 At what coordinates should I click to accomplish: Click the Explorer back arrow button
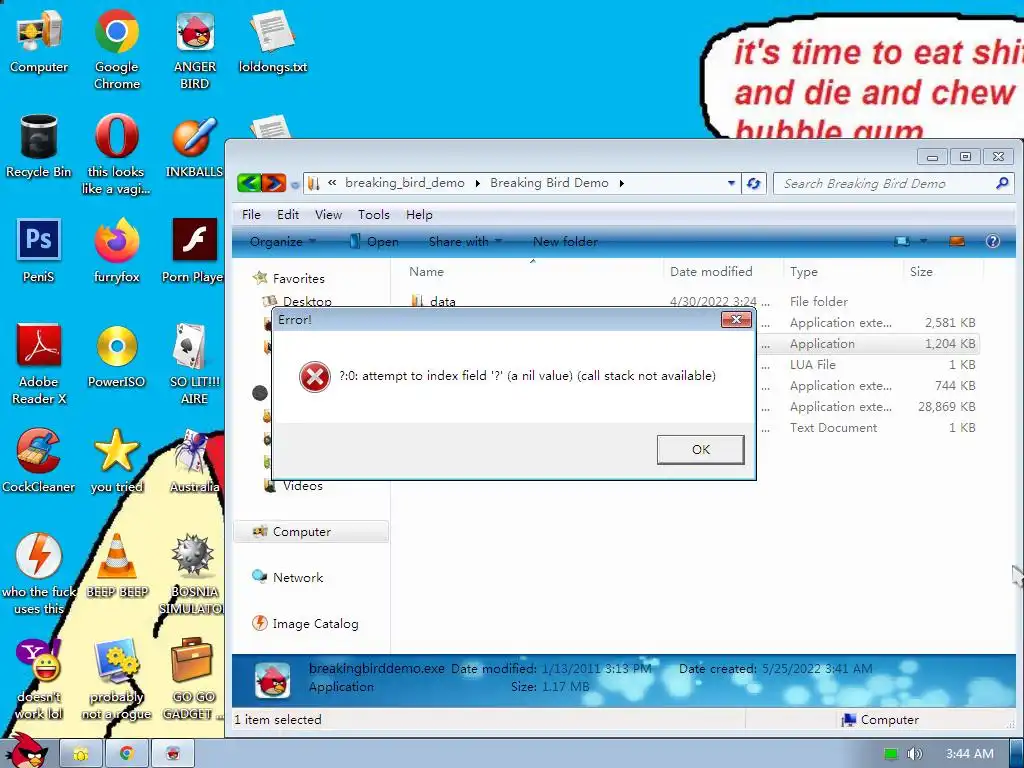click(x=249, y=183)
